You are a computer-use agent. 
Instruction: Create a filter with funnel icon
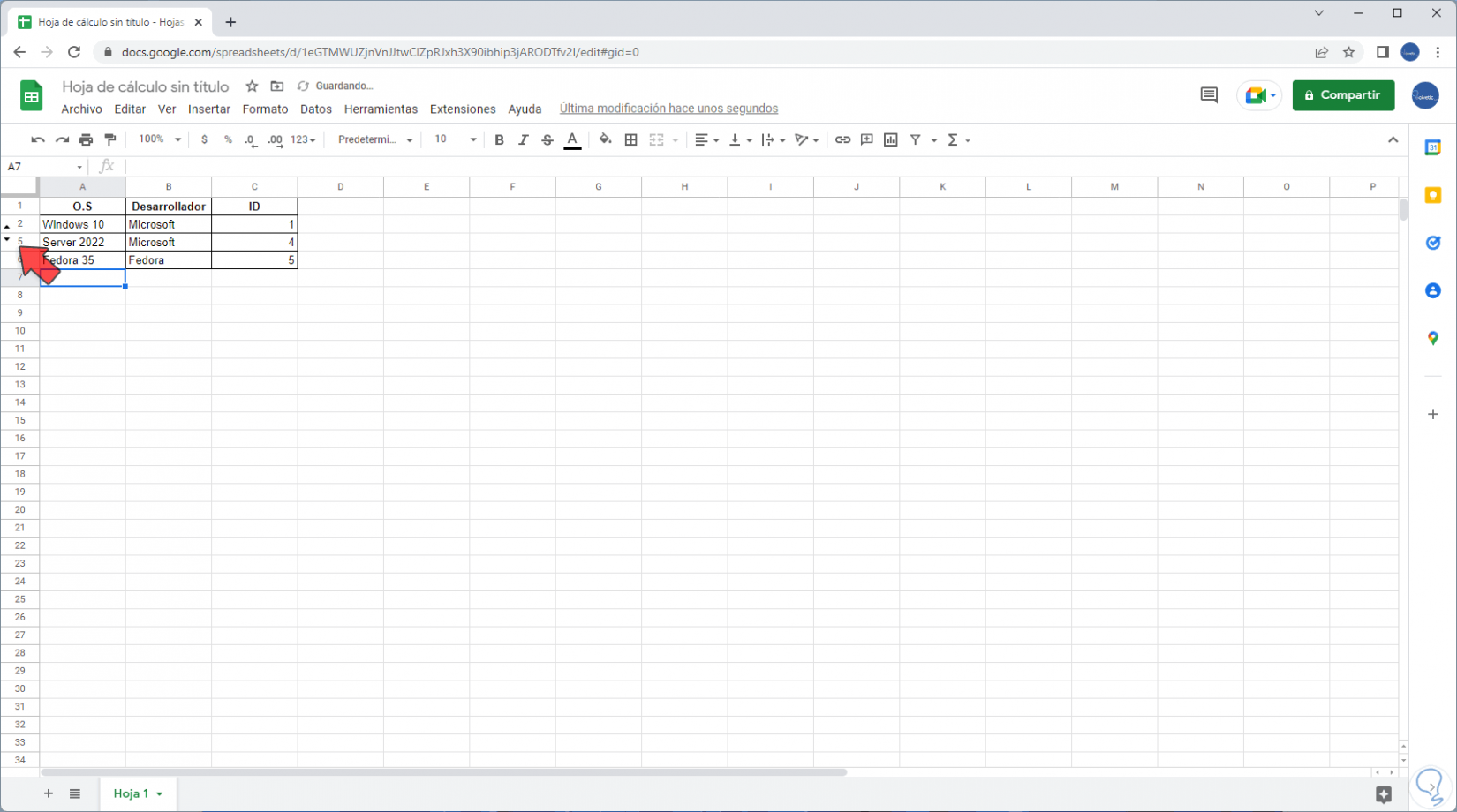click(x=916, y=139)
